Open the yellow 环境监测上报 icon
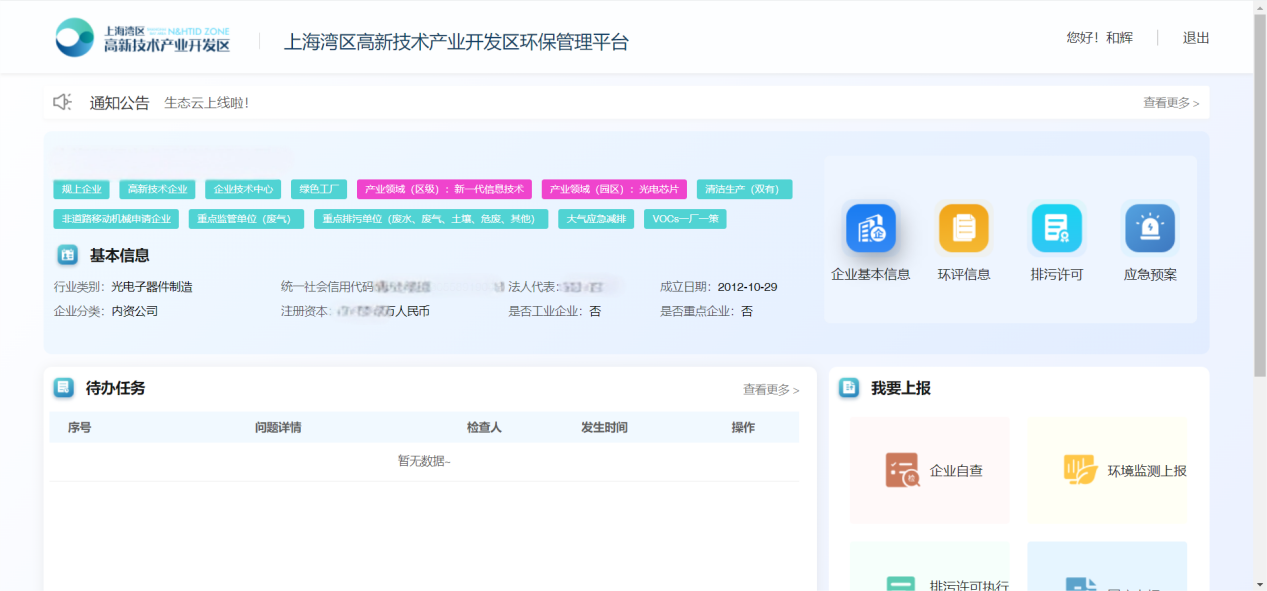The image size is (1267, 591). pyautogui.click(x=1080, y=470)
